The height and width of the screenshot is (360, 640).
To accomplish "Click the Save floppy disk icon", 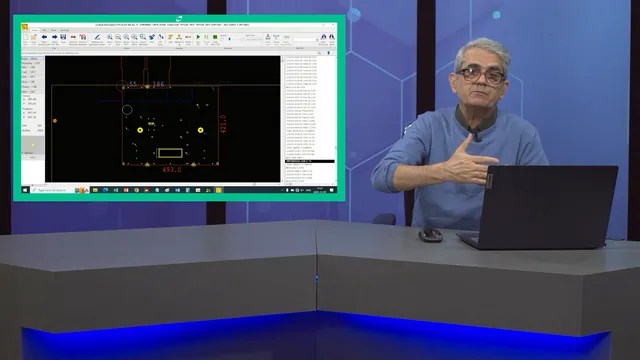I will click(63, 37).
